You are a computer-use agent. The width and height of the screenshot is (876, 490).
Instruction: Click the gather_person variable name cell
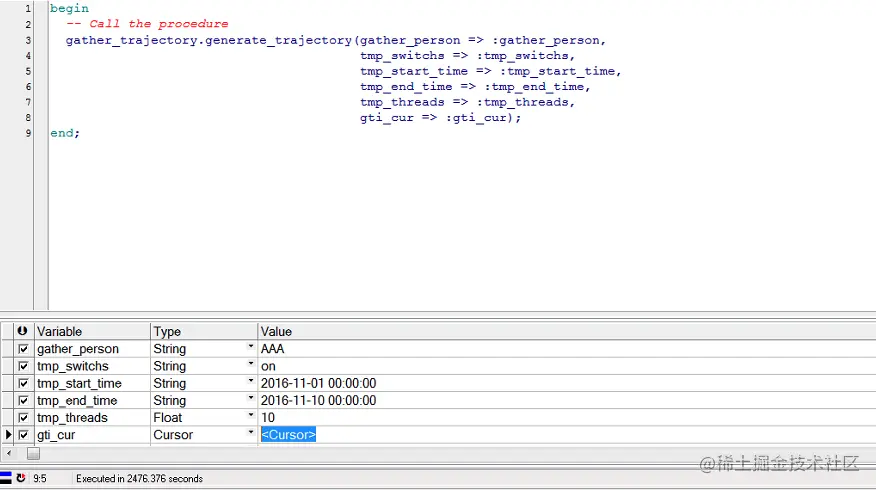92,349
